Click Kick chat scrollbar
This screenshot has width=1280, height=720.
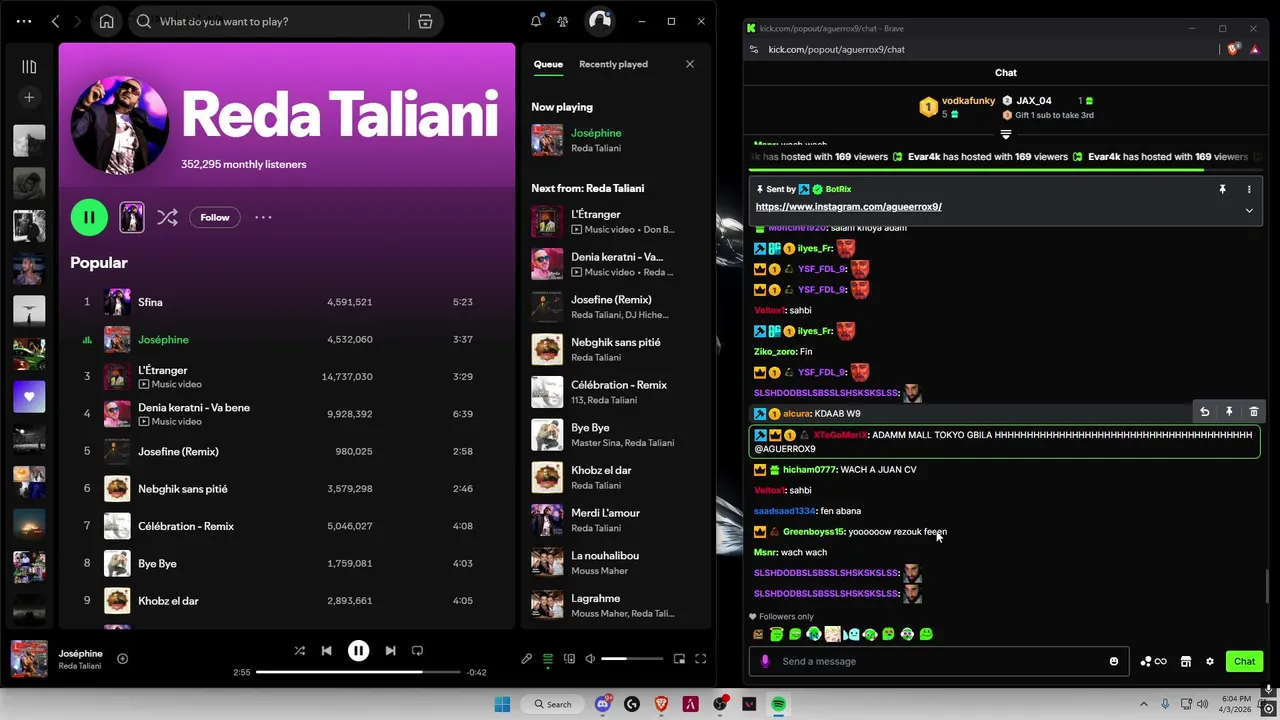click(1267, 587)
